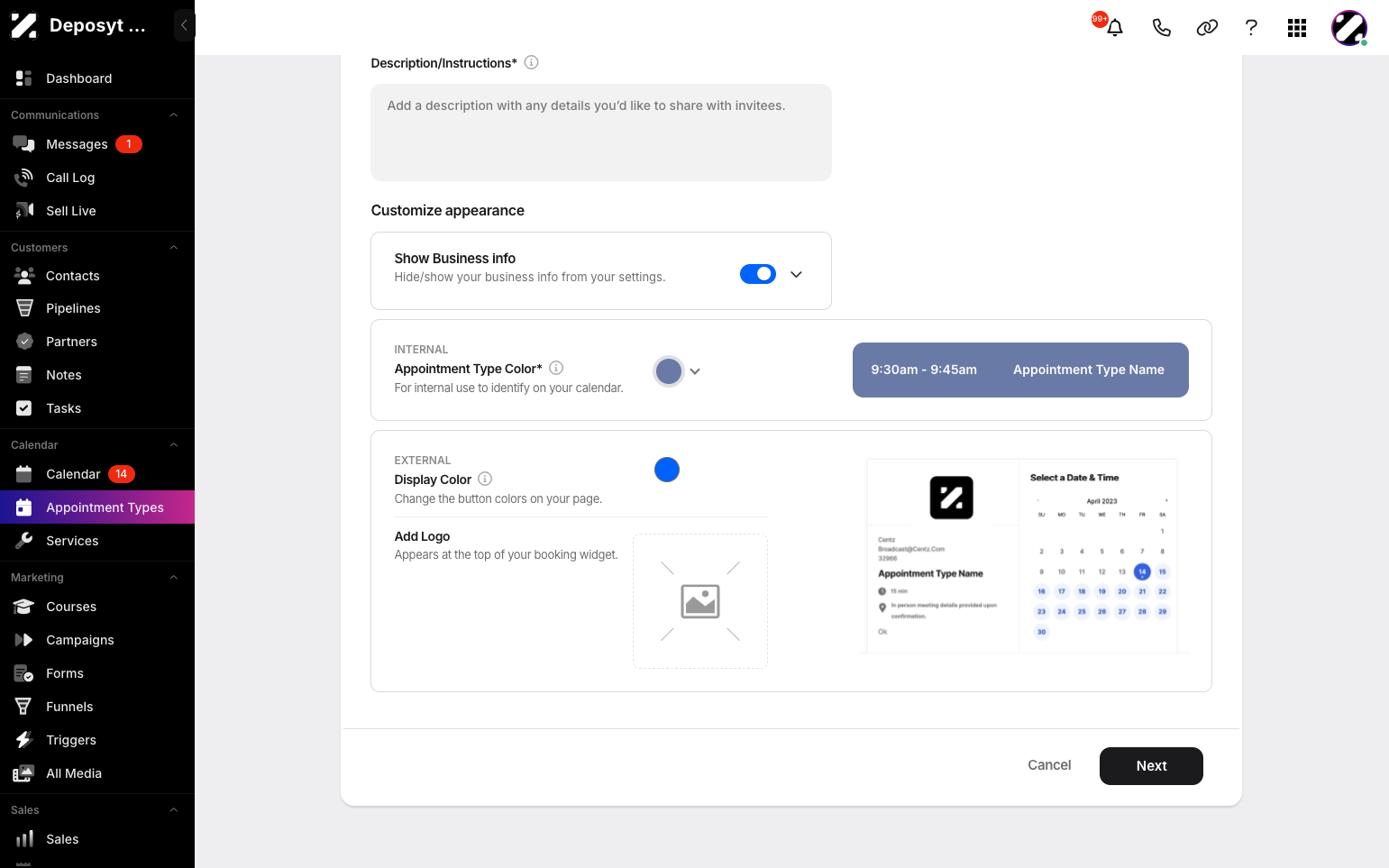Collapse the Marketing section

coord(174,578)
